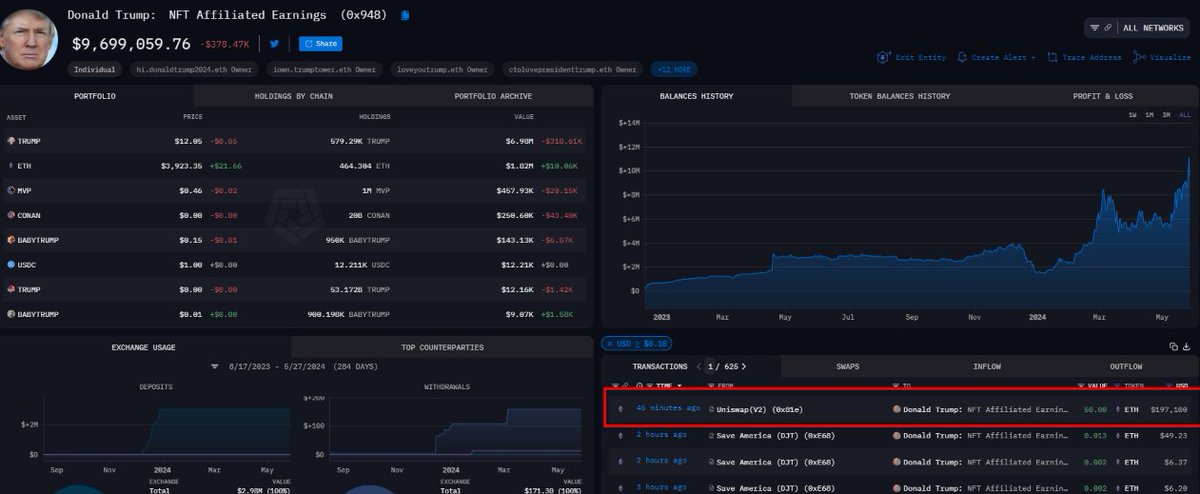Click the Individual tag chip
Image resolution: width=1200 pixels, height=494 pixels.
coord(96,70)
